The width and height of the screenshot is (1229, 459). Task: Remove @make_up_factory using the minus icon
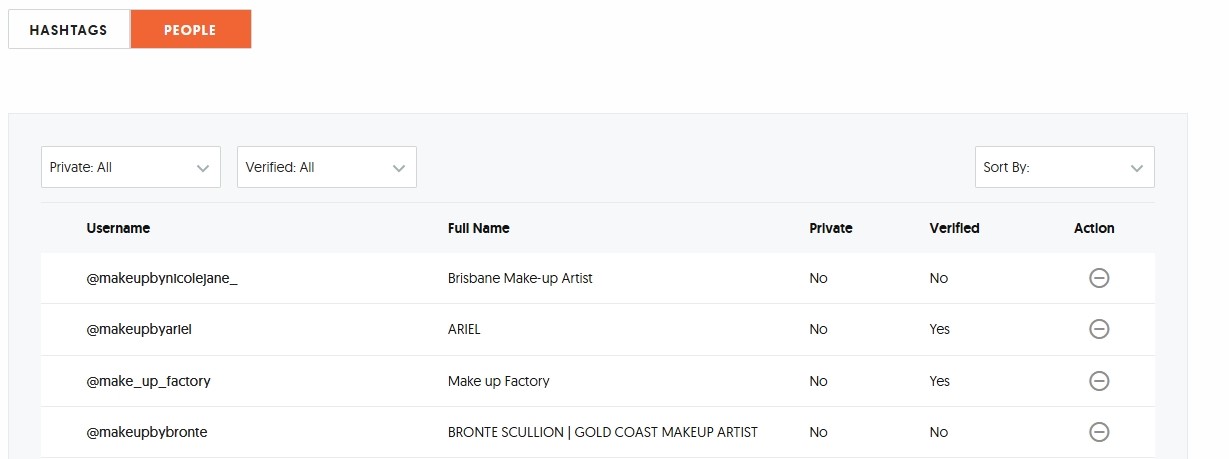[1098, 381]
